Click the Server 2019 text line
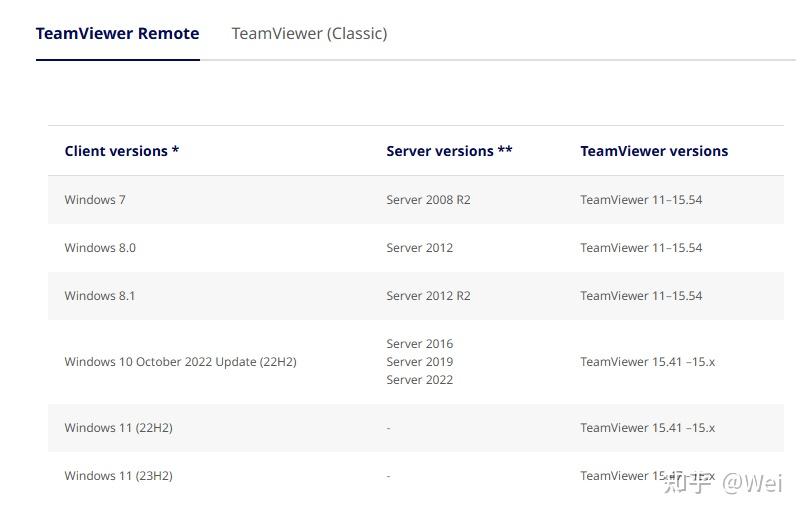802x516 pixels. coord(419,362)
